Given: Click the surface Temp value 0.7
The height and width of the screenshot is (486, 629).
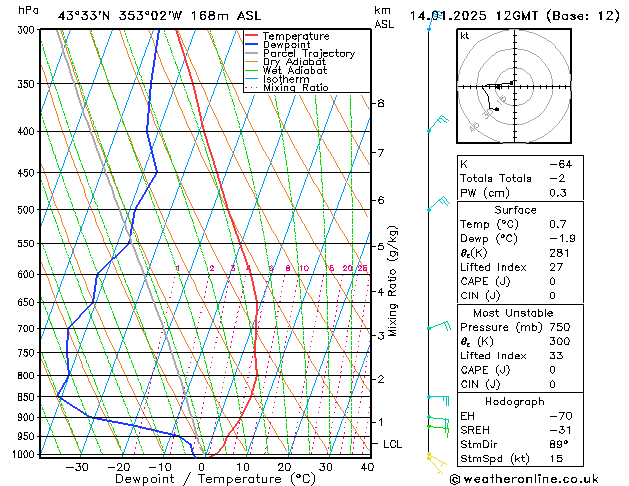Looking at the screenshot, I should (558, 224).
